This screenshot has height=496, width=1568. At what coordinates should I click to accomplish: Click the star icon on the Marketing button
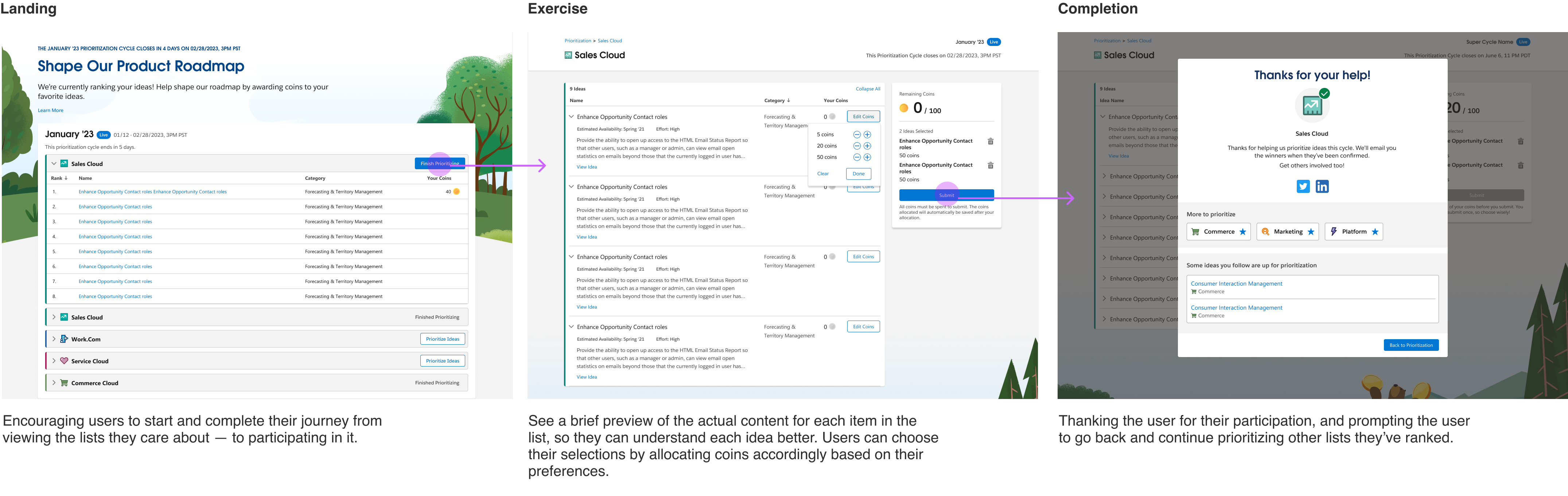tap(1311, 232)
